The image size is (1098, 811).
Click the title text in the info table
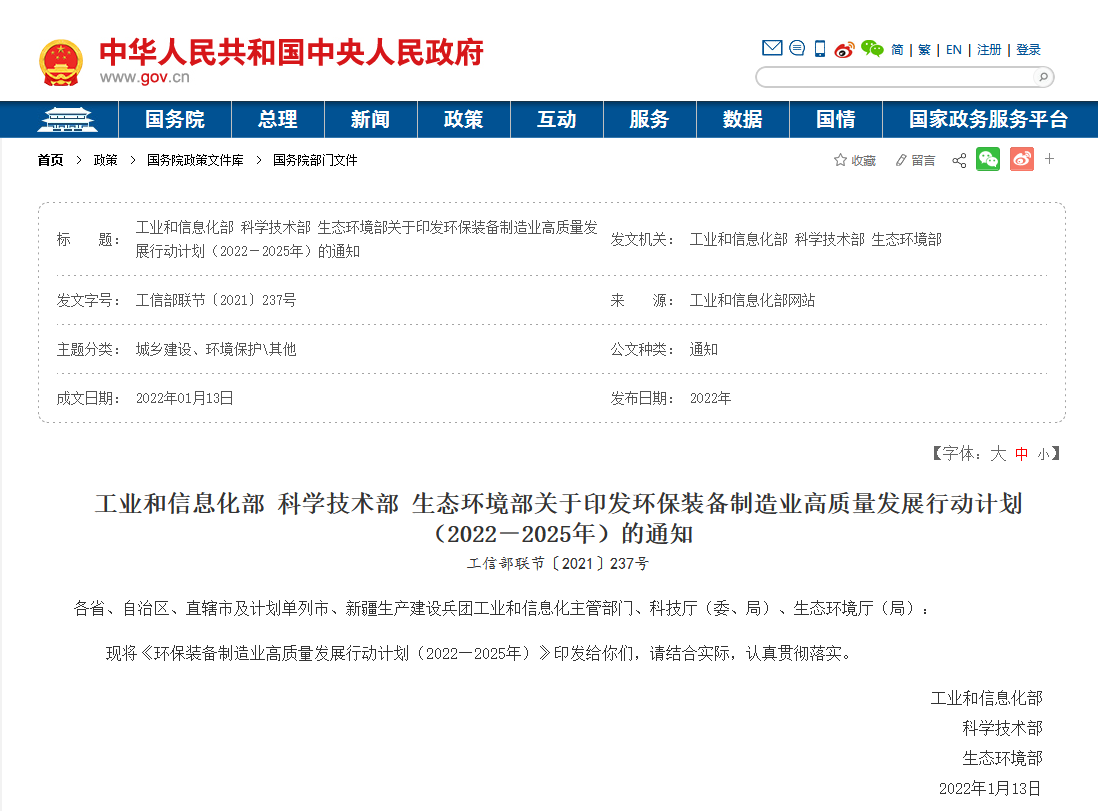click(x=366, y=240)
